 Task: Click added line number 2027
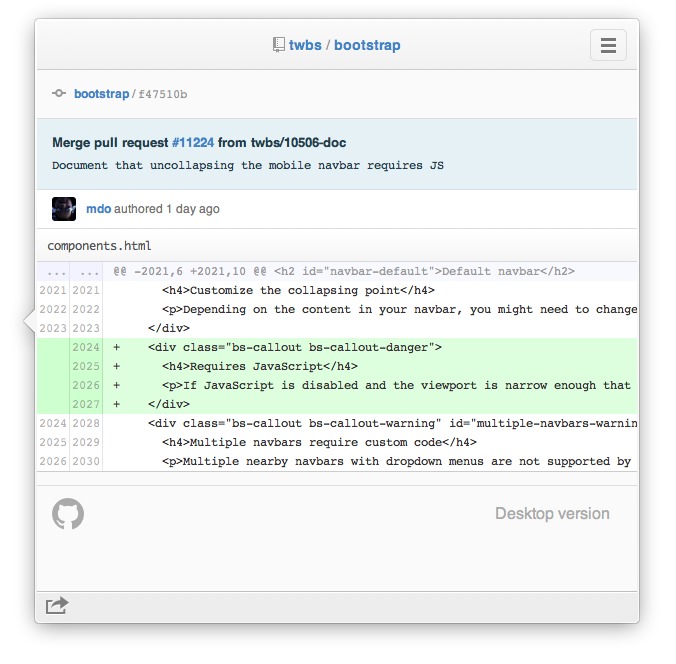pyautogui.click(x=86, y=404)
